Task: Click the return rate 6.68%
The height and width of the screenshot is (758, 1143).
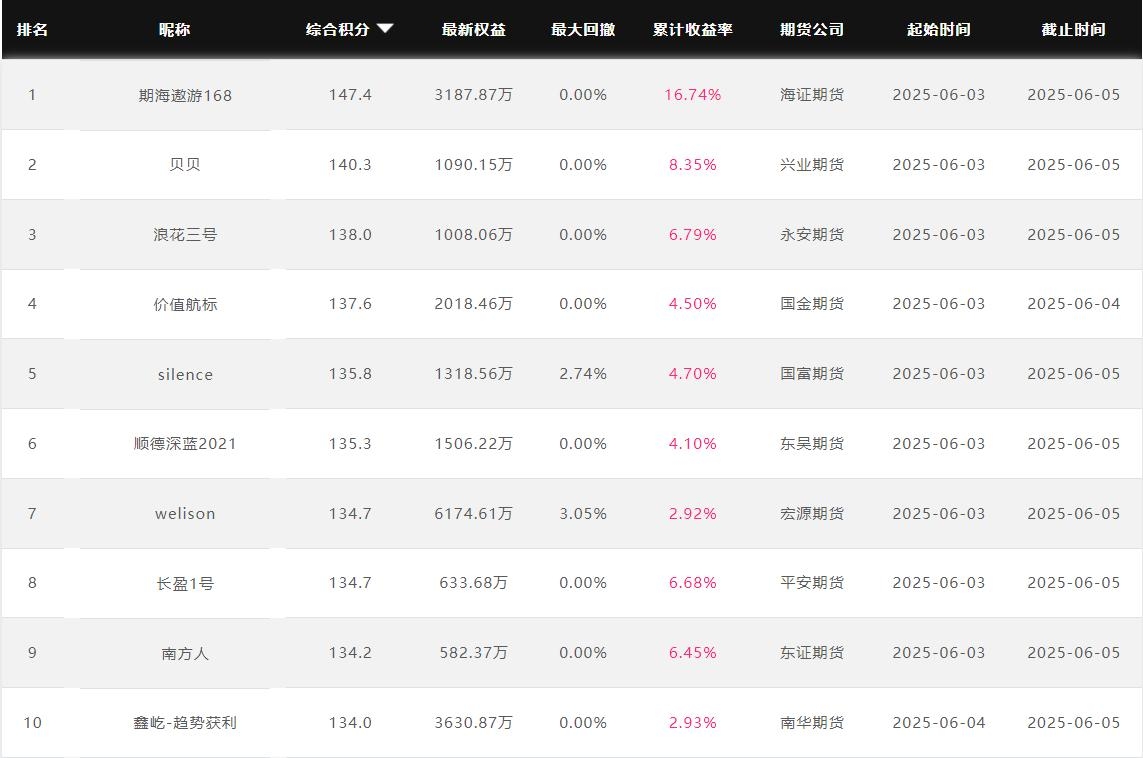Action: click(693, 583)
